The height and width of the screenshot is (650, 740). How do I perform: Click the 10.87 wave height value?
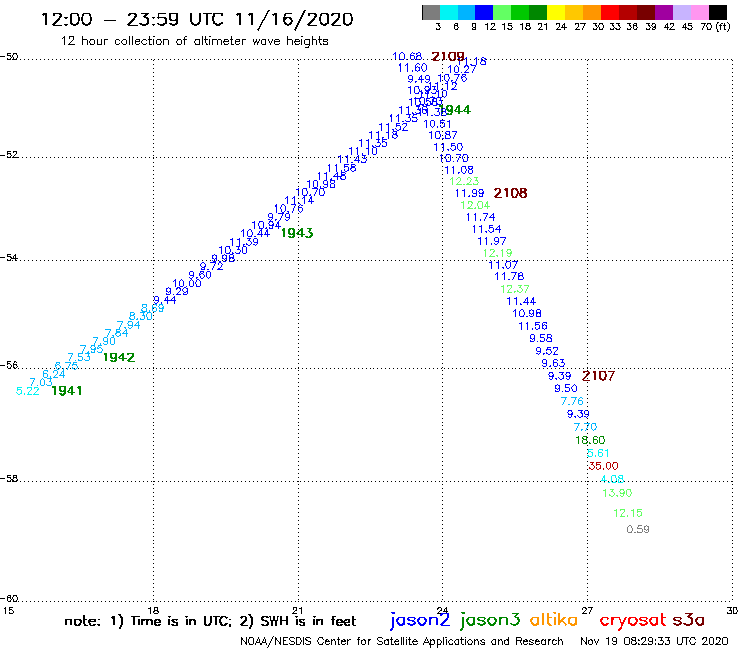coord(442,135)
